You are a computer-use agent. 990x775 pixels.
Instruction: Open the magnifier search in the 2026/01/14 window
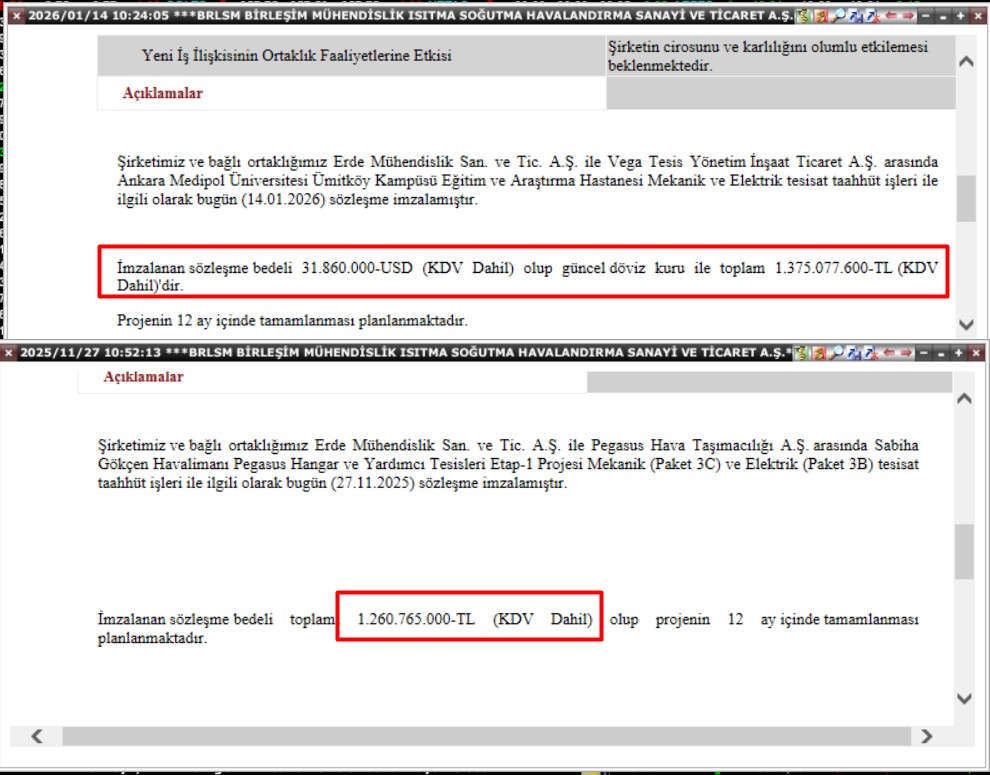pos(838,16)
